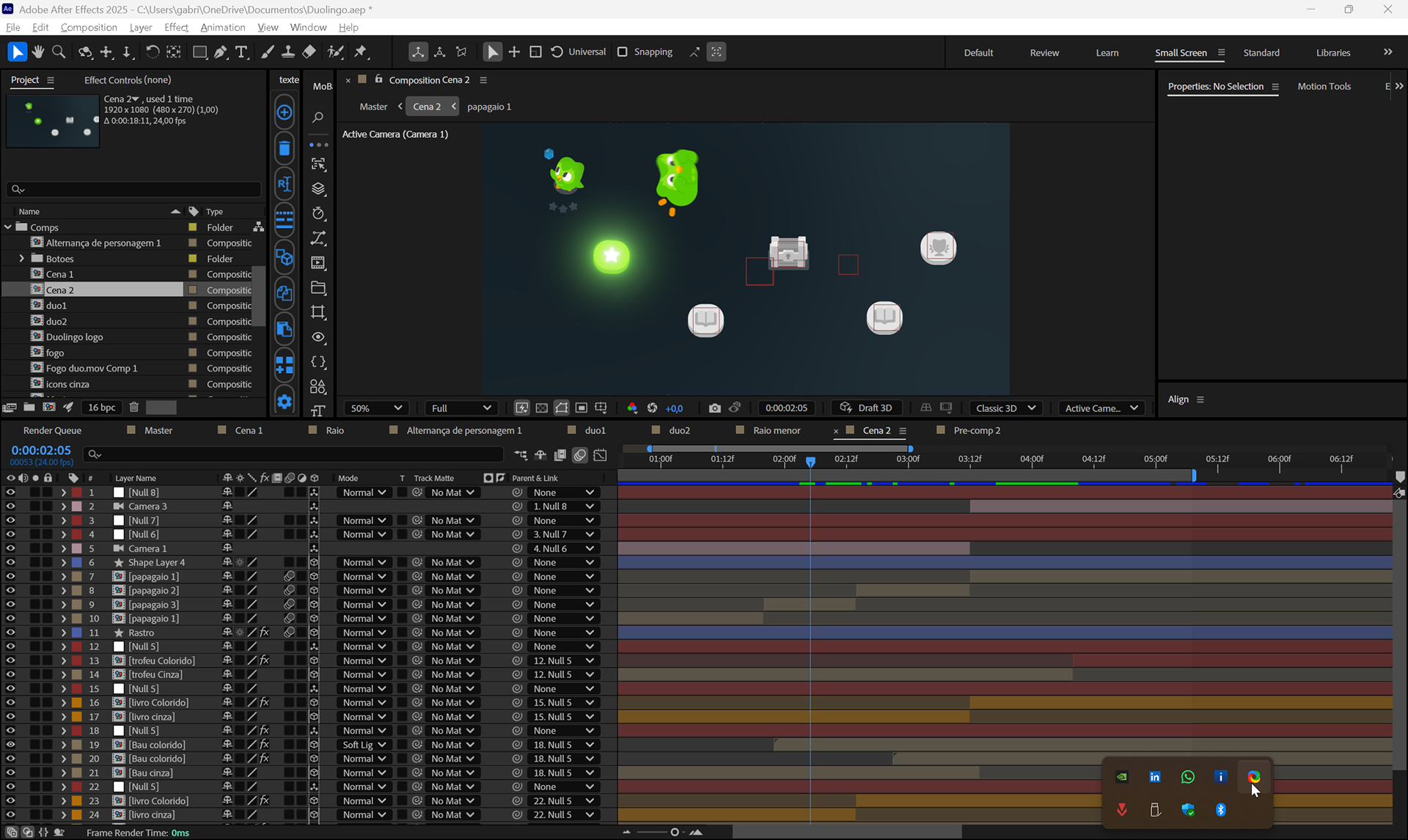Hide the Shape Layer 4 layer
The height and width of the screenshot is (840, 1408).
(x=10, y=562)
